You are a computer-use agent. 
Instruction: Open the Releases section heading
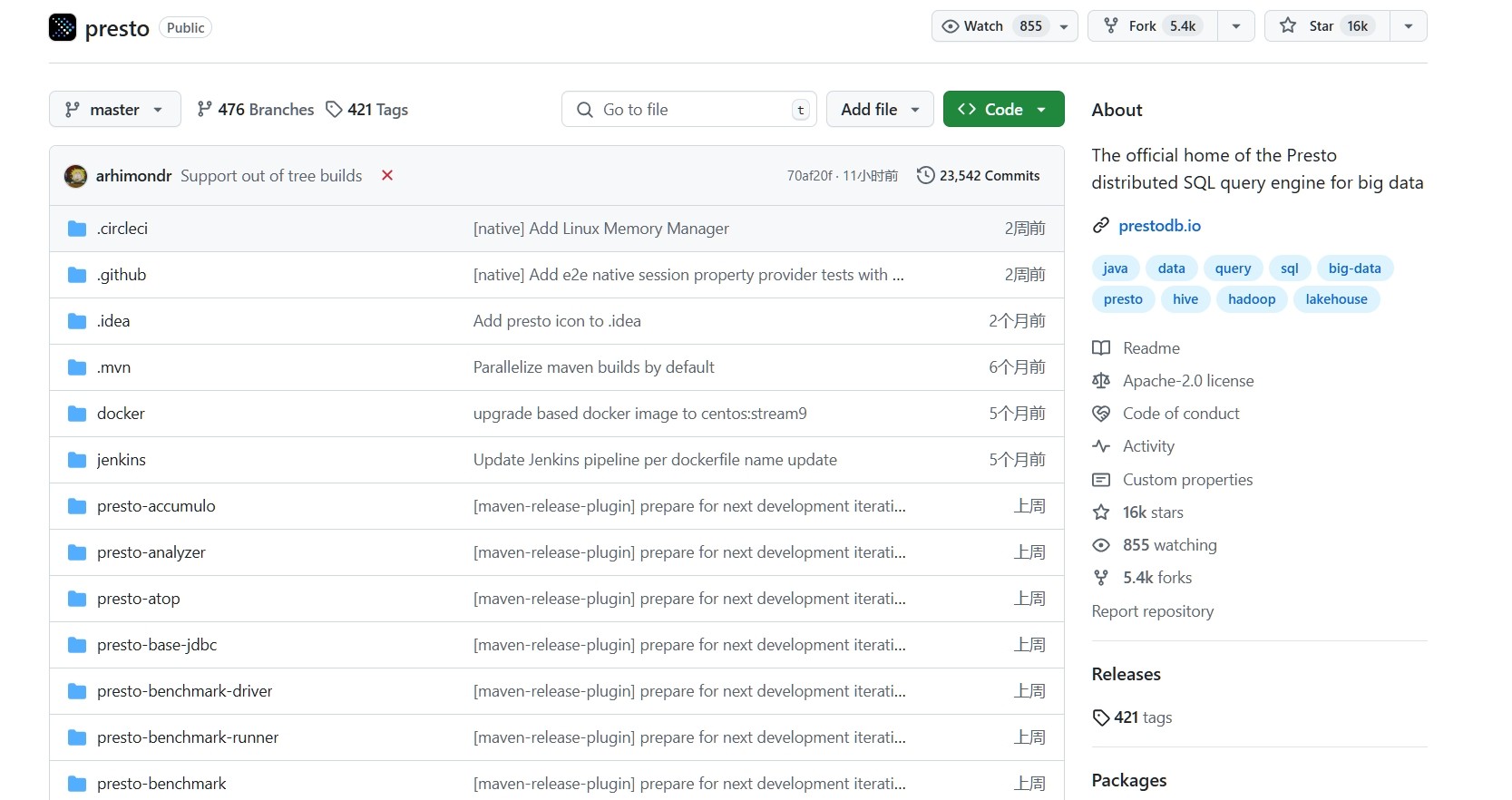point(1126,674)
